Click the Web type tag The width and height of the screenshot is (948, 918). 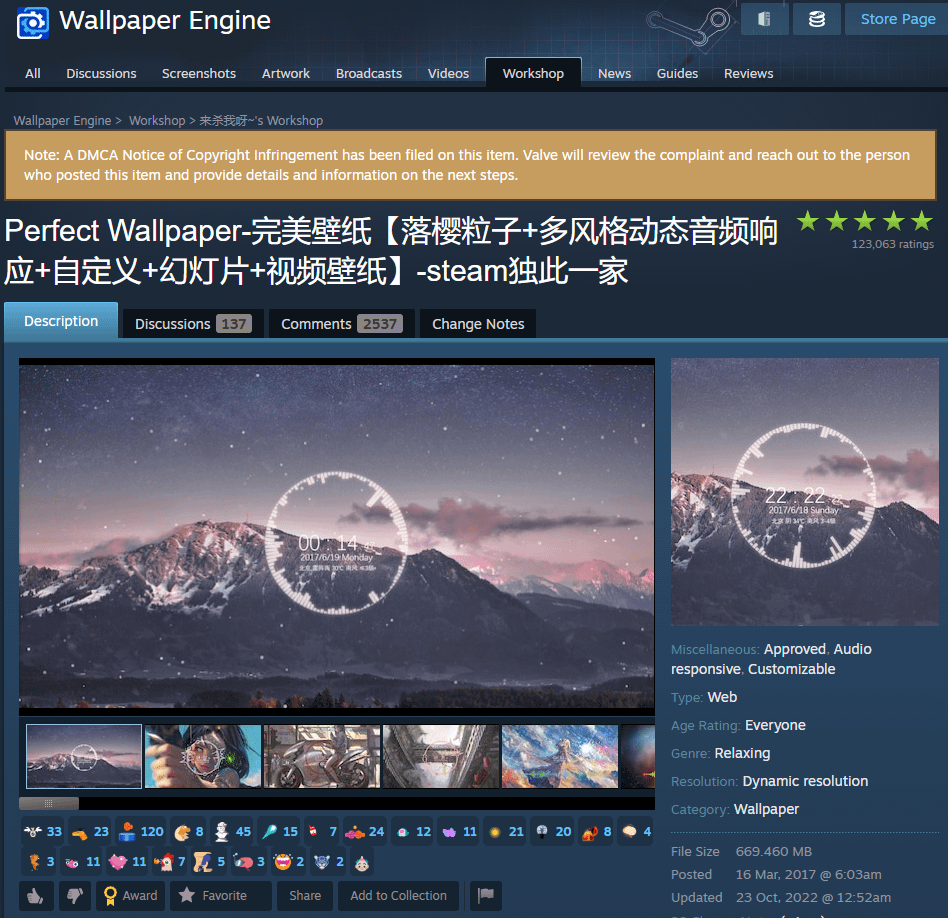tap(722, 697)
